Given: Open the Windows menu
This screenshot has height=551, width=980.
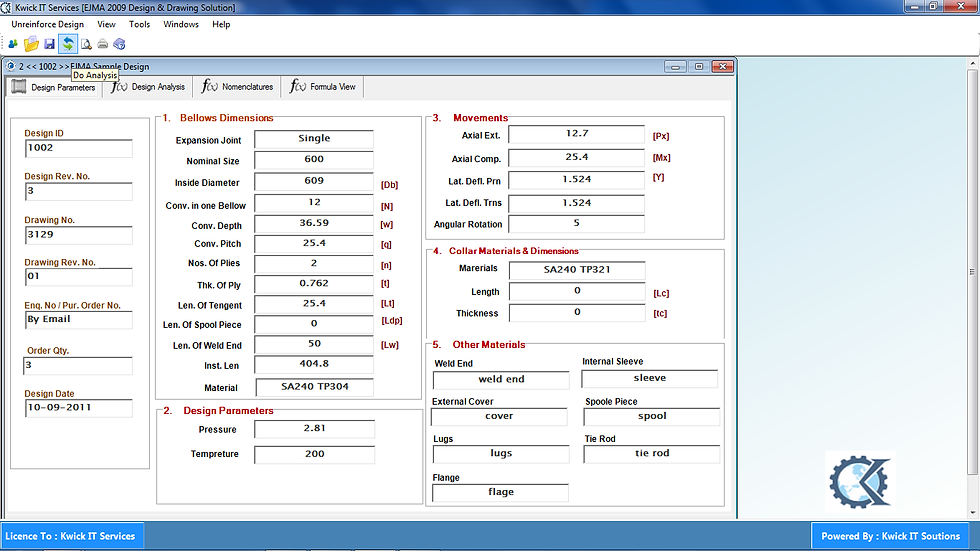Looking at the screenshot, I should pyautogui.click(x=181, y=24).
